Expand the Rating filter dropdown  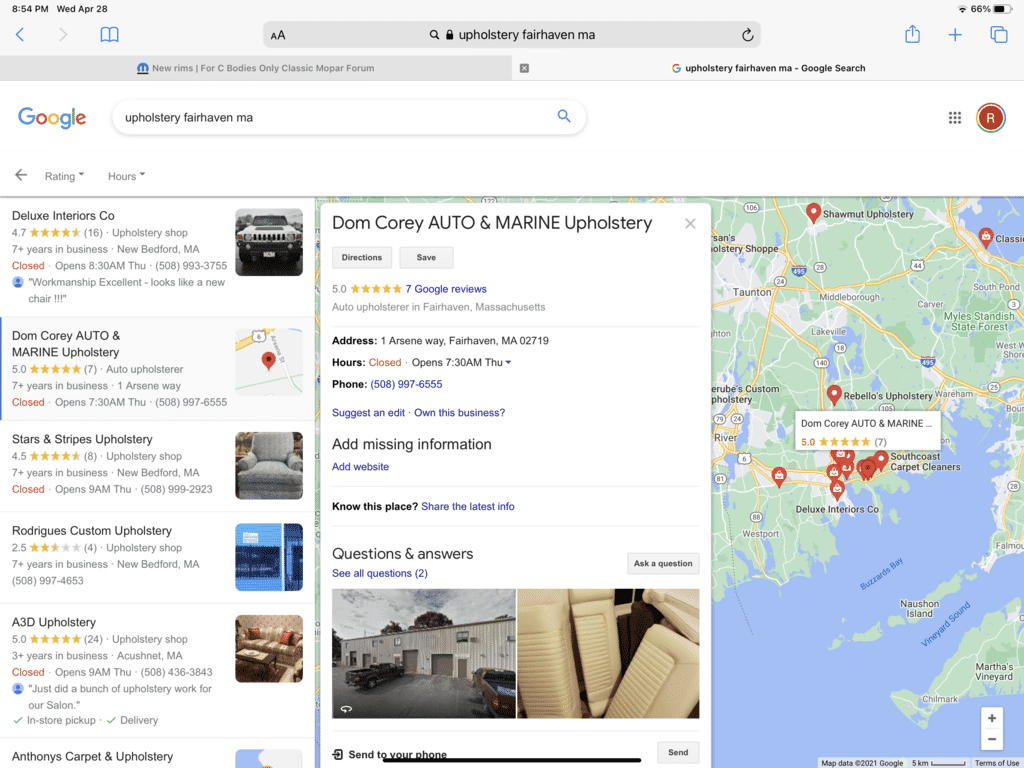click(64, 176)
